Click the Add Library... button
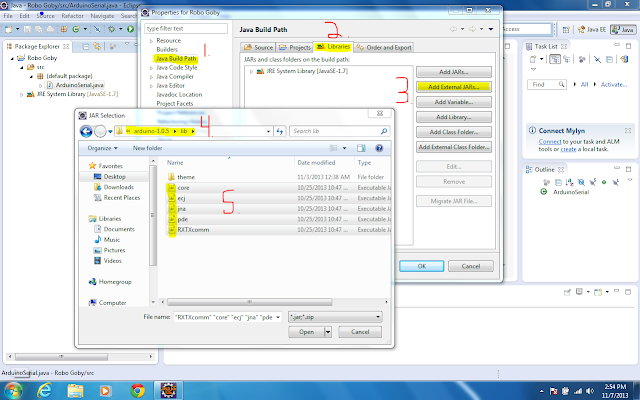Screen dimensions: 640x400 click(x=453, y=117)
